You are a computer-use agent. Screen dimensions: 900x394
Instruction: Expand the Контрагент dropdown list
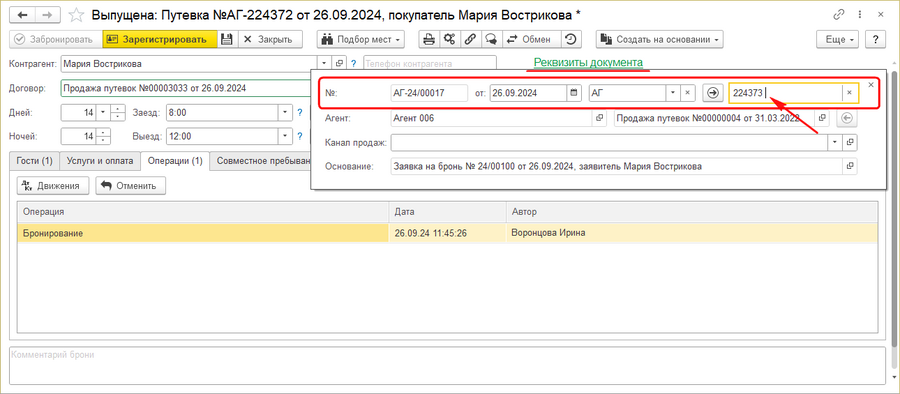pos(324,63)
